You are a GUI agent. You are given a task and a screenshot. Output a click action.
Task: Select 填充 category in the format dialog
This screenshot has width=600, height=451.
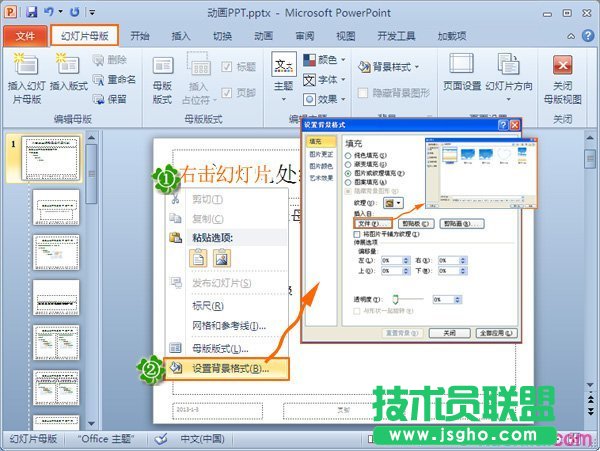321,142
